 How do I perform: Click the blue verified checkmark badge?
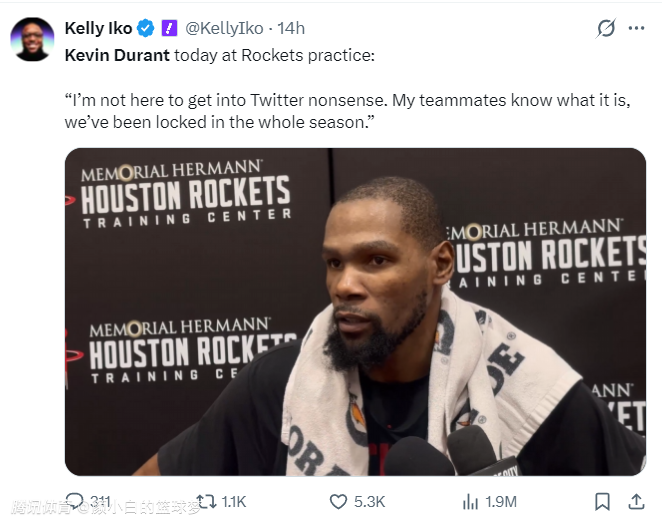pyautogui.click(x=146, y=28)
